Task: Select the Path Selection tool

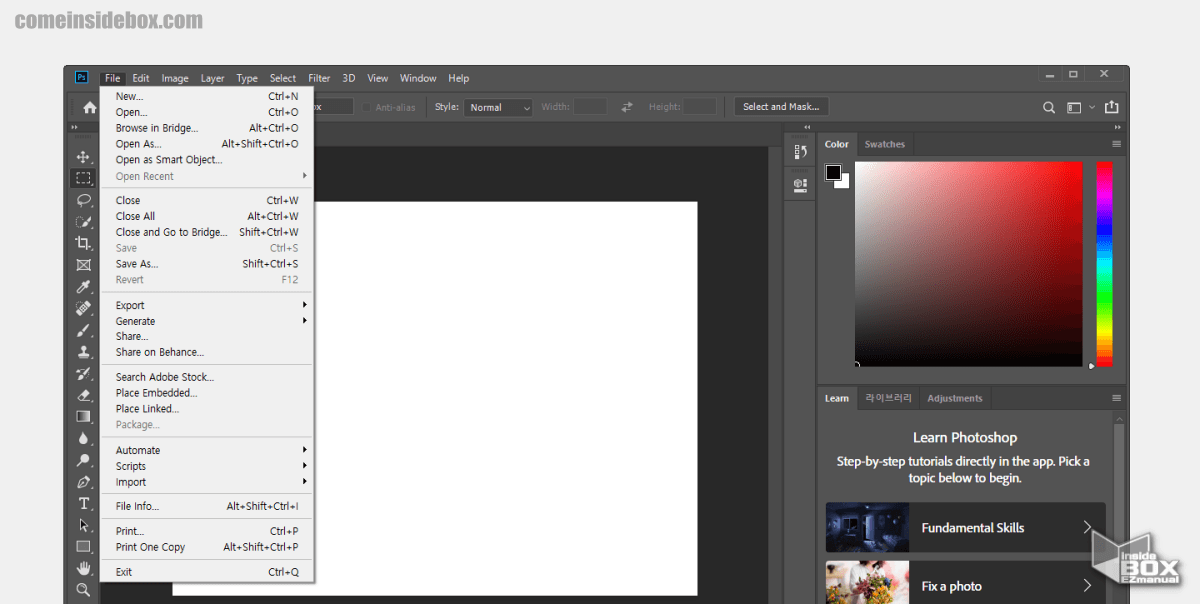Action: coord(84,525)
